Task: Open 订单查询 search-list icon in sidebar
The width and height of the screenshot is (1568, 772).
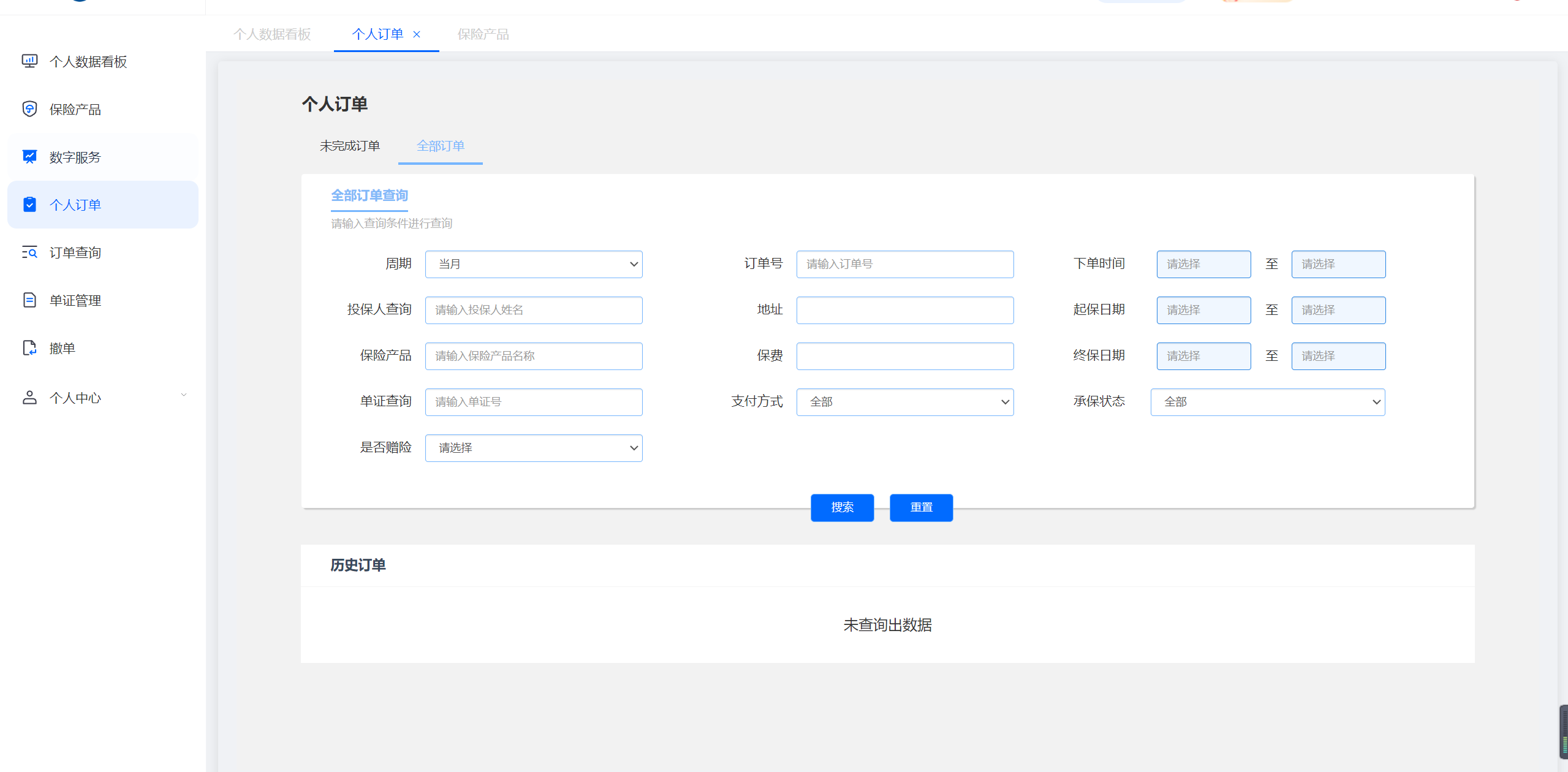Action: tap(29, 252)
